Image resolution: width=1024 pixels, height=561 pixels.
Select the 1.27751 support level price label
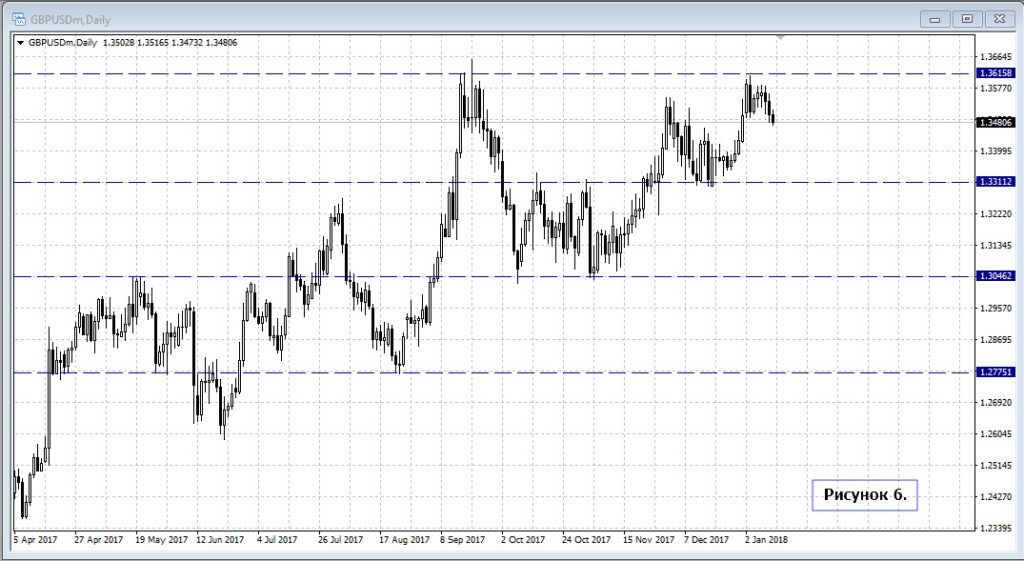click(998, 372)
